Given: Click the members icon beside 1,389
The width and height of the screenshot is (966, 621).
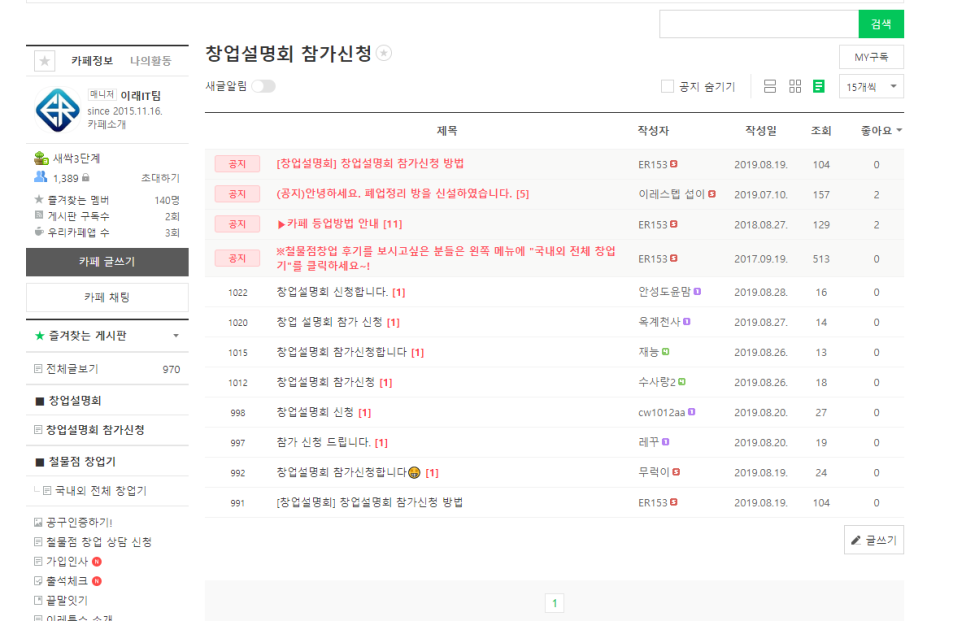Looking at the screenshot, I should (41, 177).
